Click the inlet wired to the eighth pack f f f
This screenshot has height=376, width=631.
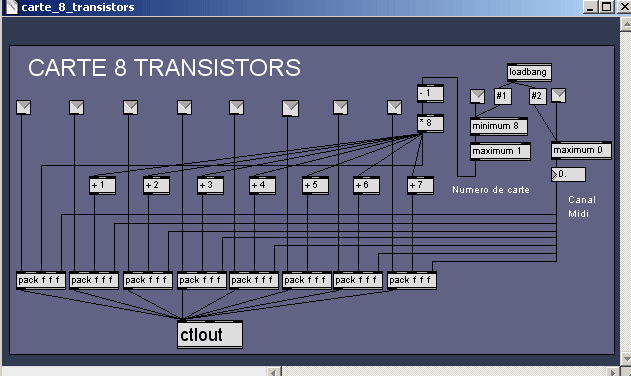pyautogui.click(x=394, y=107)
